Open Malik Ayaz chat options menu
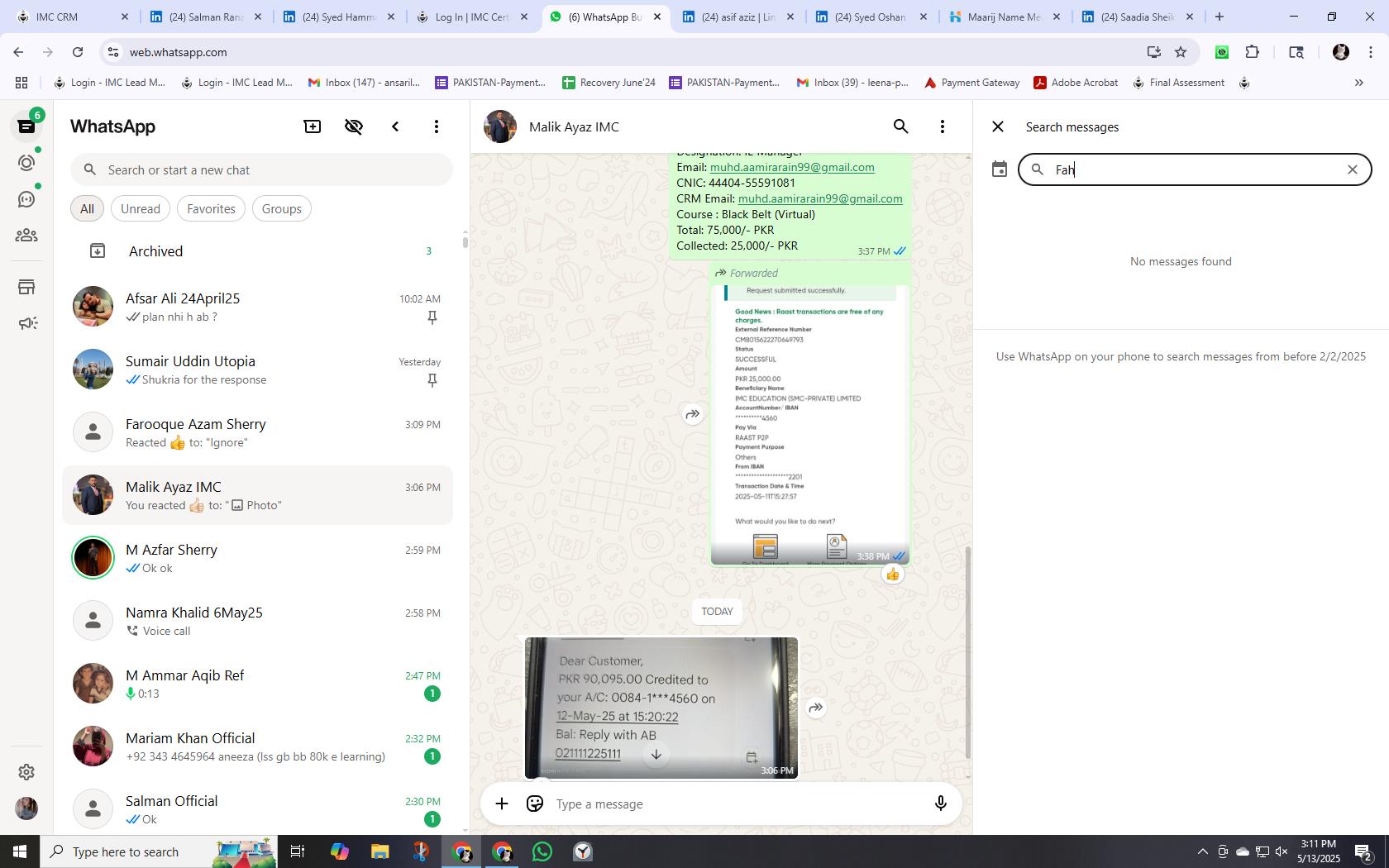This screenshot has width=1389, height=868. pos(943,126)
